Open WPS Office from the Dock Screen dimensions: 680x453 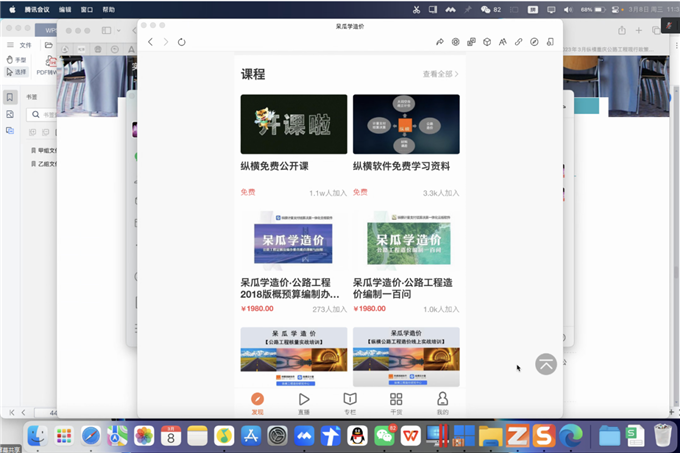point(411,436)
